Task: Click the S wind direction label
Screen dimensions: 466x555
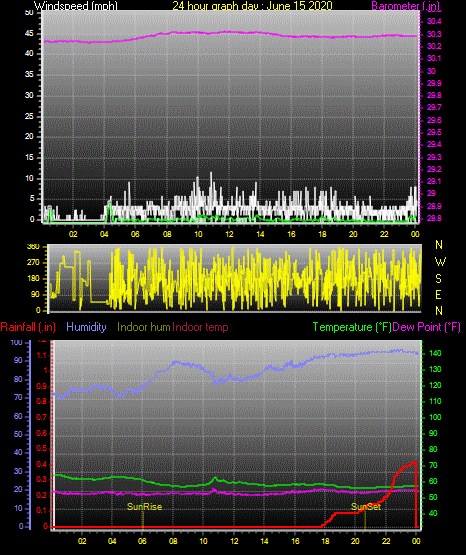Action: click(x=438, y=279)
